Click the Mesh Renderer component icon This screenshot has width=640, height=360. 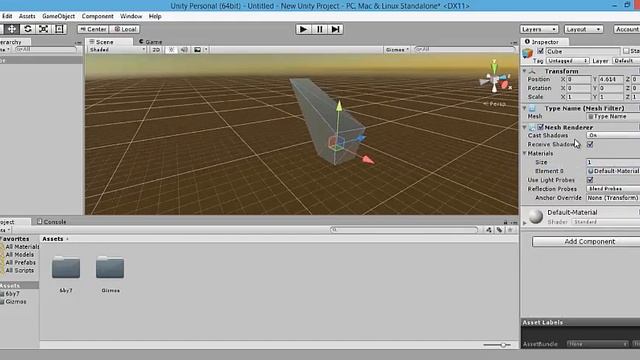(532, 127)
